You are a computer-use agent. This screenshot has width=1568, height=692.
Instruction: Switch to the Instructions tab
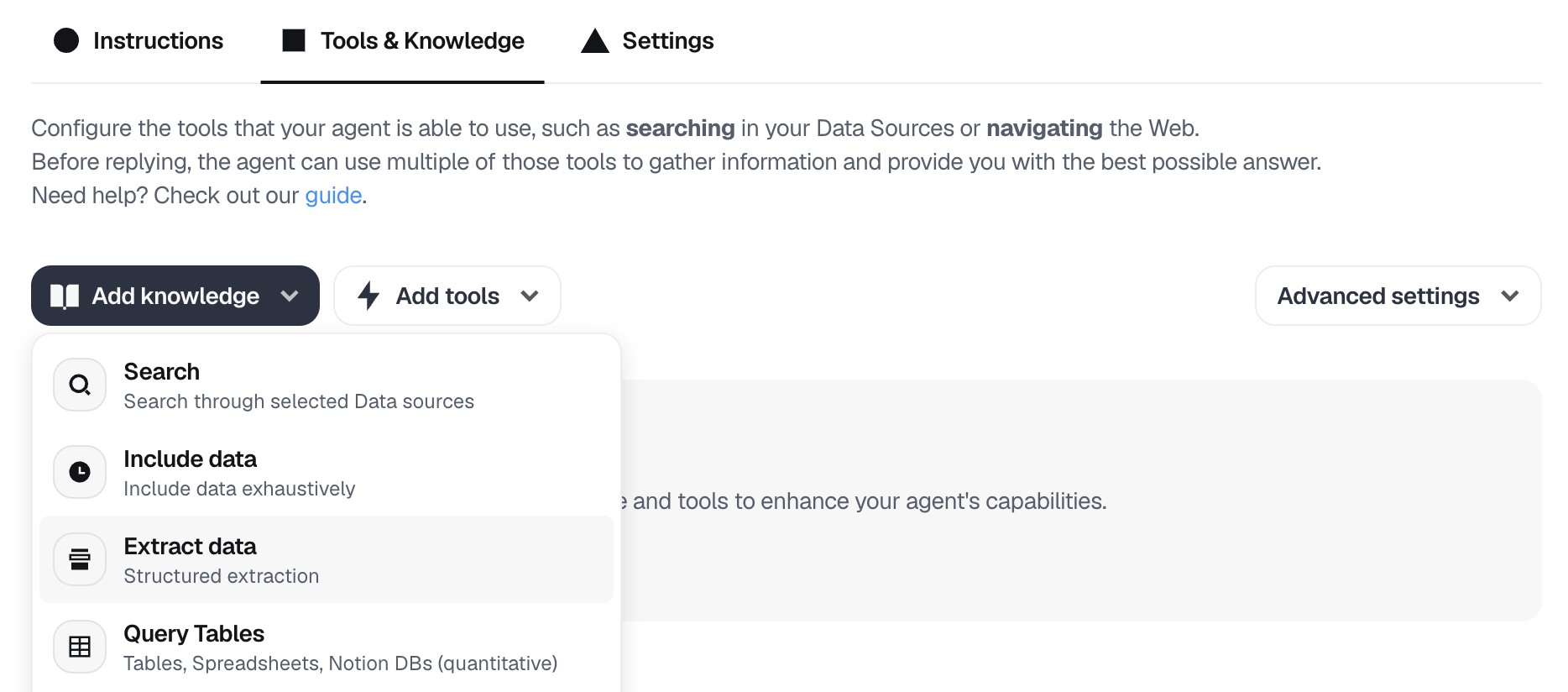coord(158,40)
